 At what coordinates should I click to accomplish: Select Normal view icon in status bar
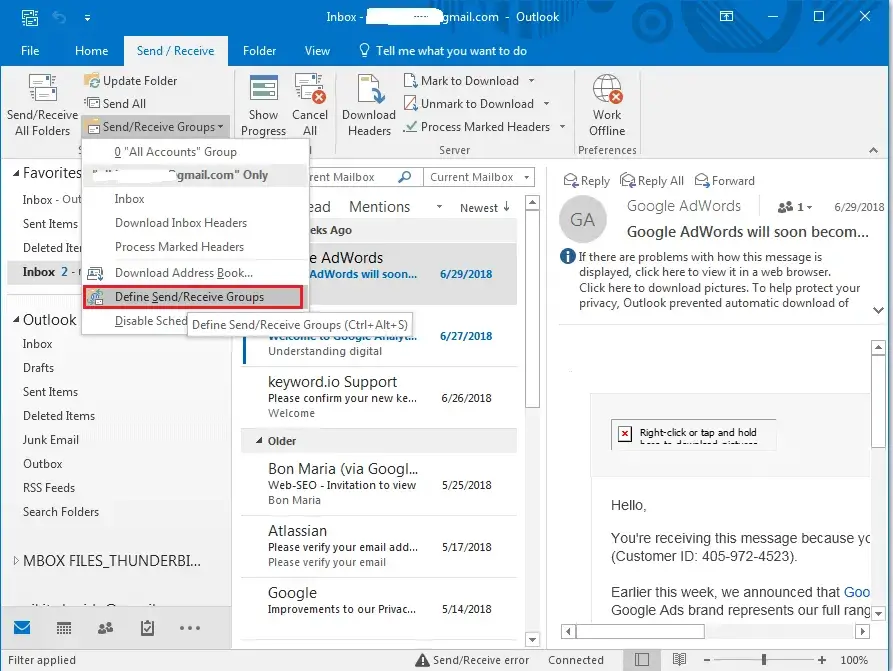click(x=642, y=660)
